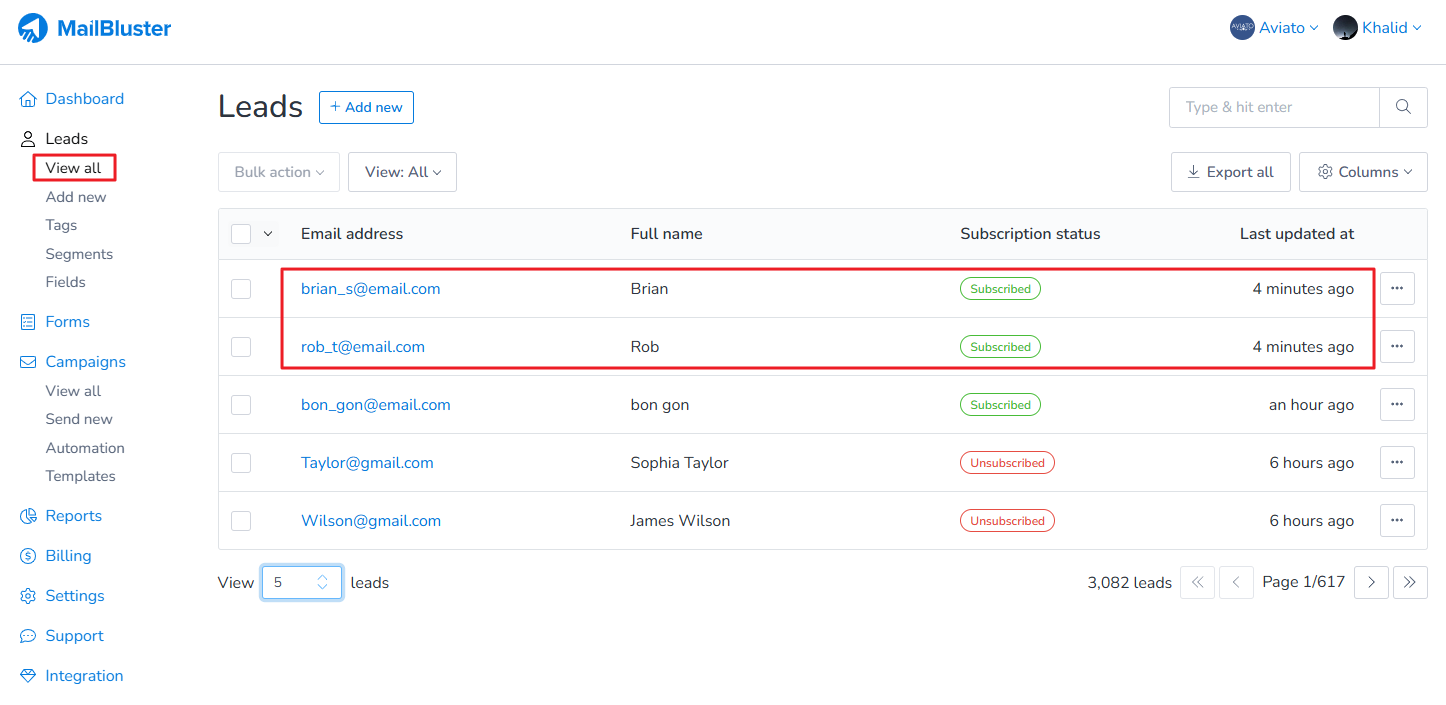Click the magnifying glass search icon
The width and height of the screenshot is (1446, 705).
pyautogui.click(x=1403, y=107)
